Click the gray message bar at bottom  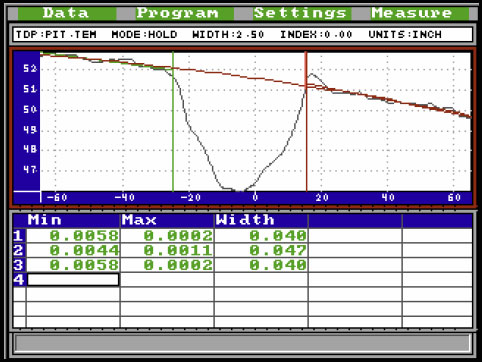tap(242, 343)
